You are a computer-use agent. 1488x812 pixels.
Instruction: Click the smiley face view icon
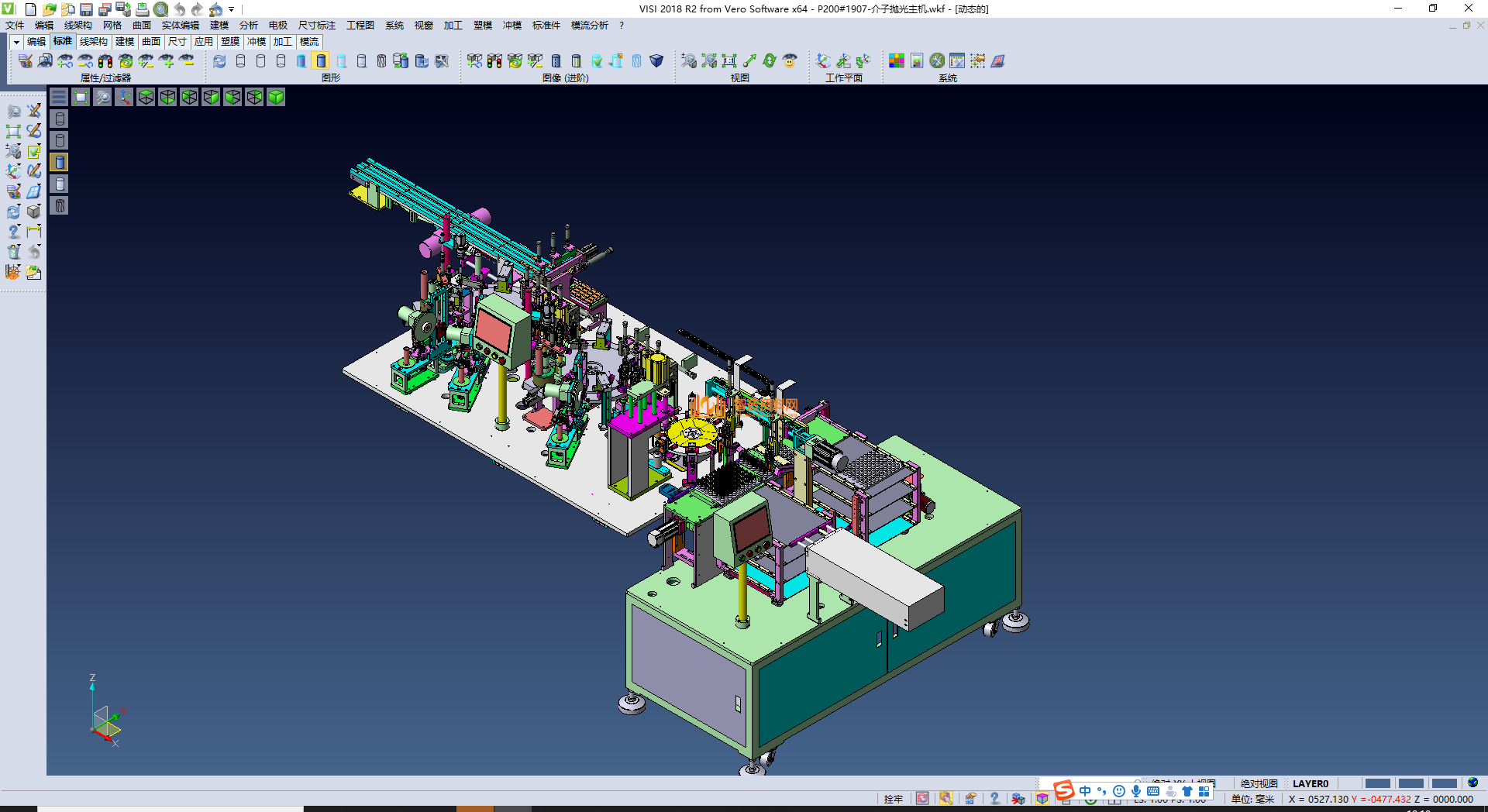coord(790,60)
